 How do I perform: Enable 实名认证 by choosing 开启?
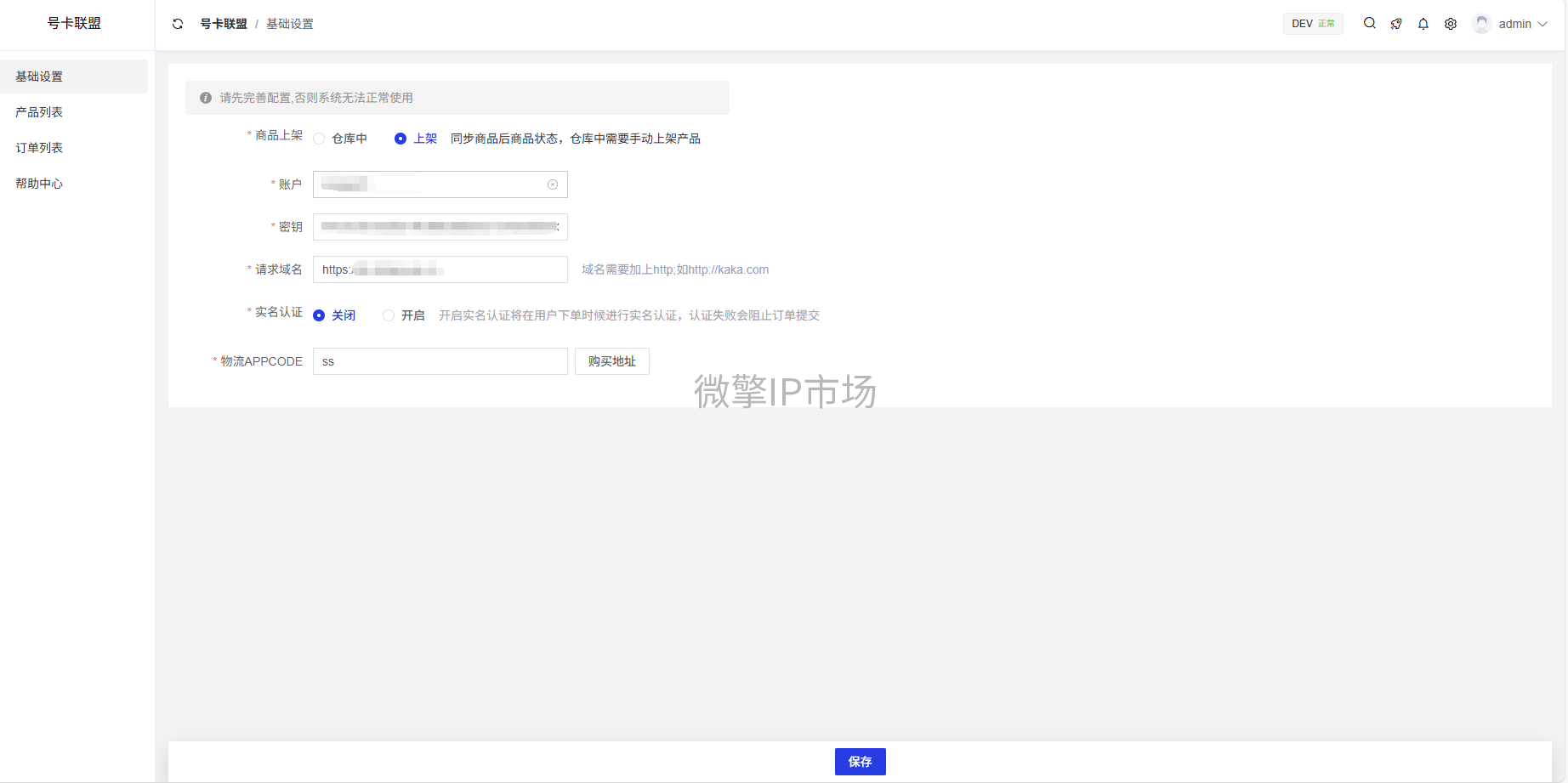click(389, 315)
